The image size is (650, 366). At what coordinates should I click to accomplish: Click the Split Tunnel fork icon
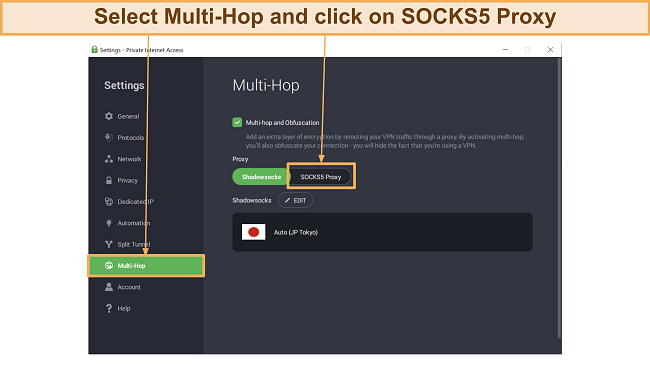coord(109,244)
